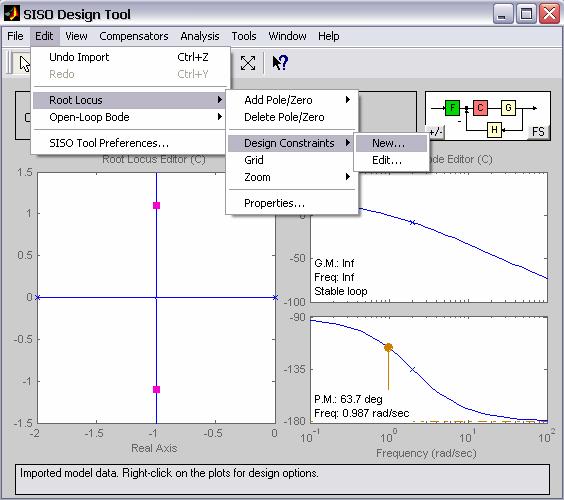This screenshot has width=564, height=500.
Task: Open the Compensators menu
Action: tap(134, 36)
